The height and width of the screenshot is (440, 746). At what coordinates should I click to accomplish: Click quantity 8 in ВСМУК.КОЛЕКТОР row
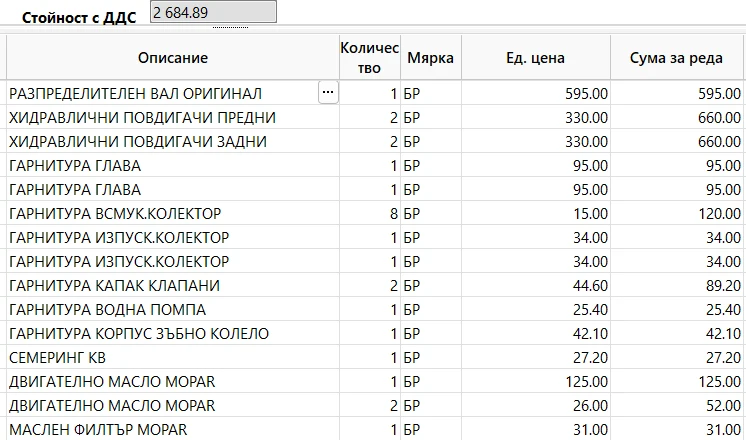[x=392, y=214]
